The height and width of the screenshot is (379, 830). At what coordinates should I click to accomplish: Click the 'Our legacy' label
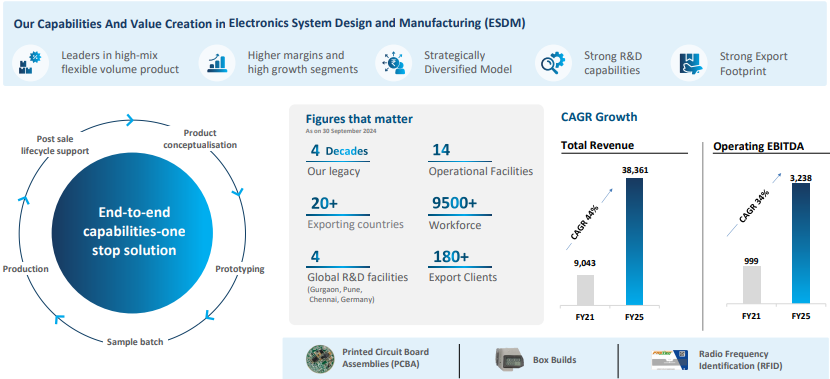click(333, 172)
